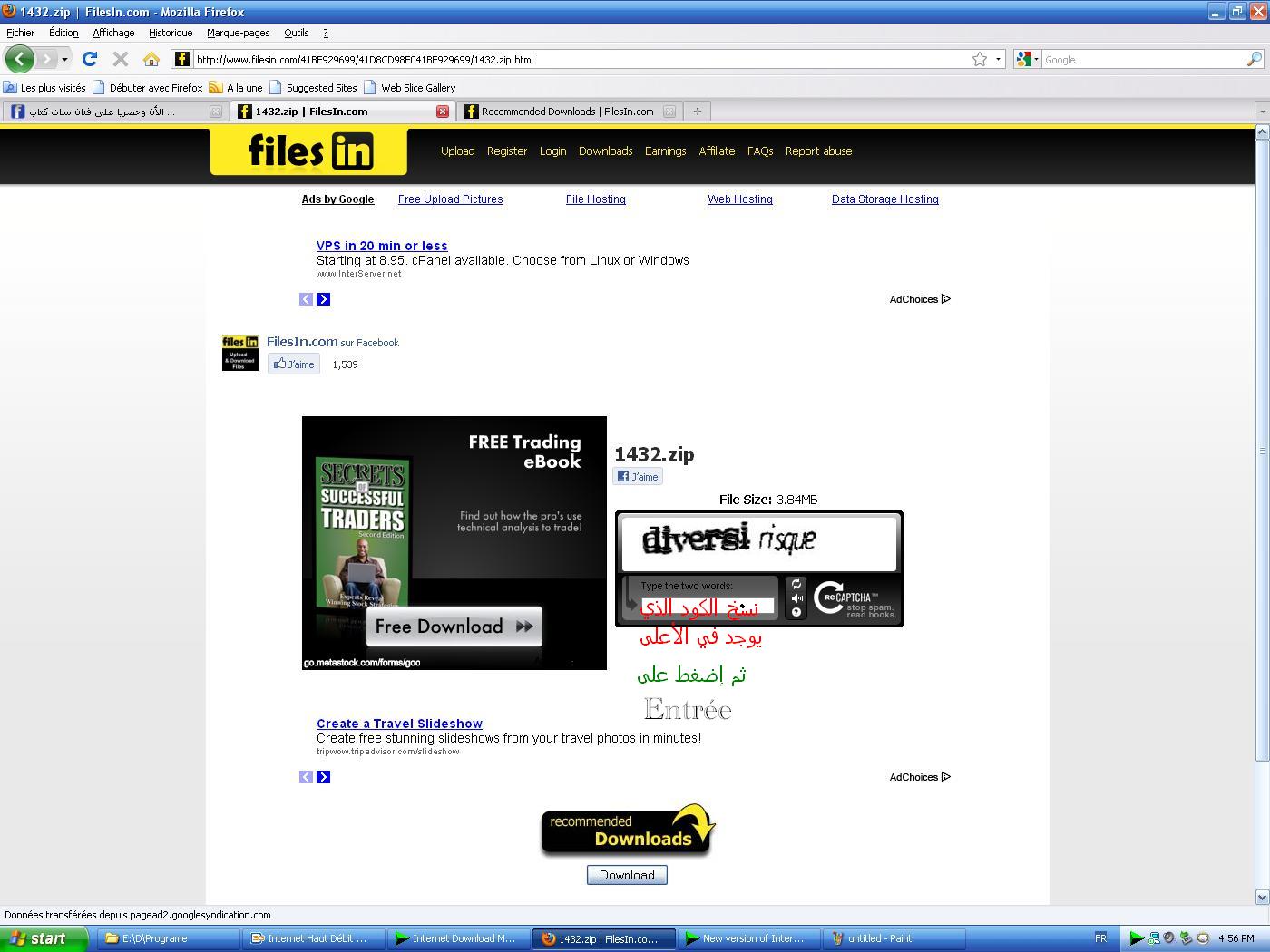Click the forward navigation arrow
The height and width of the screenshot is (952, 1270).
(x=46, y=59)
